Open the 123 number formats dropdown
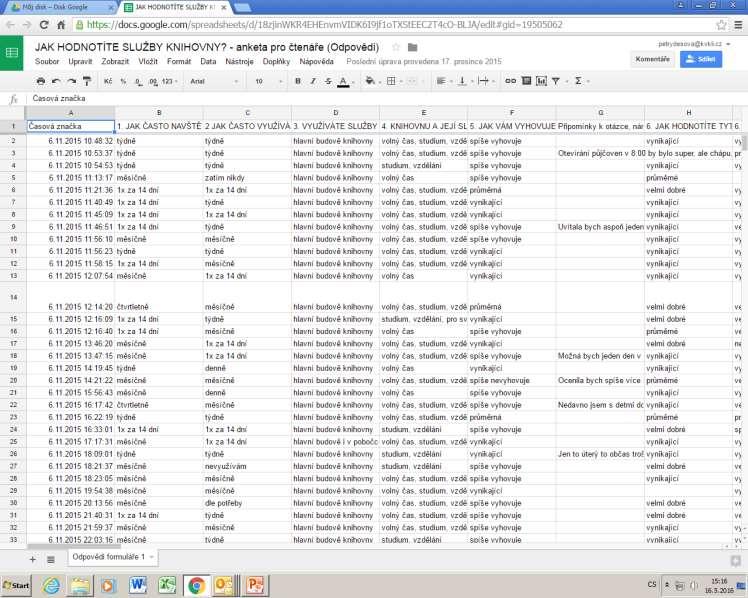This screenshot has height=598, width=748. coord(169,82)
